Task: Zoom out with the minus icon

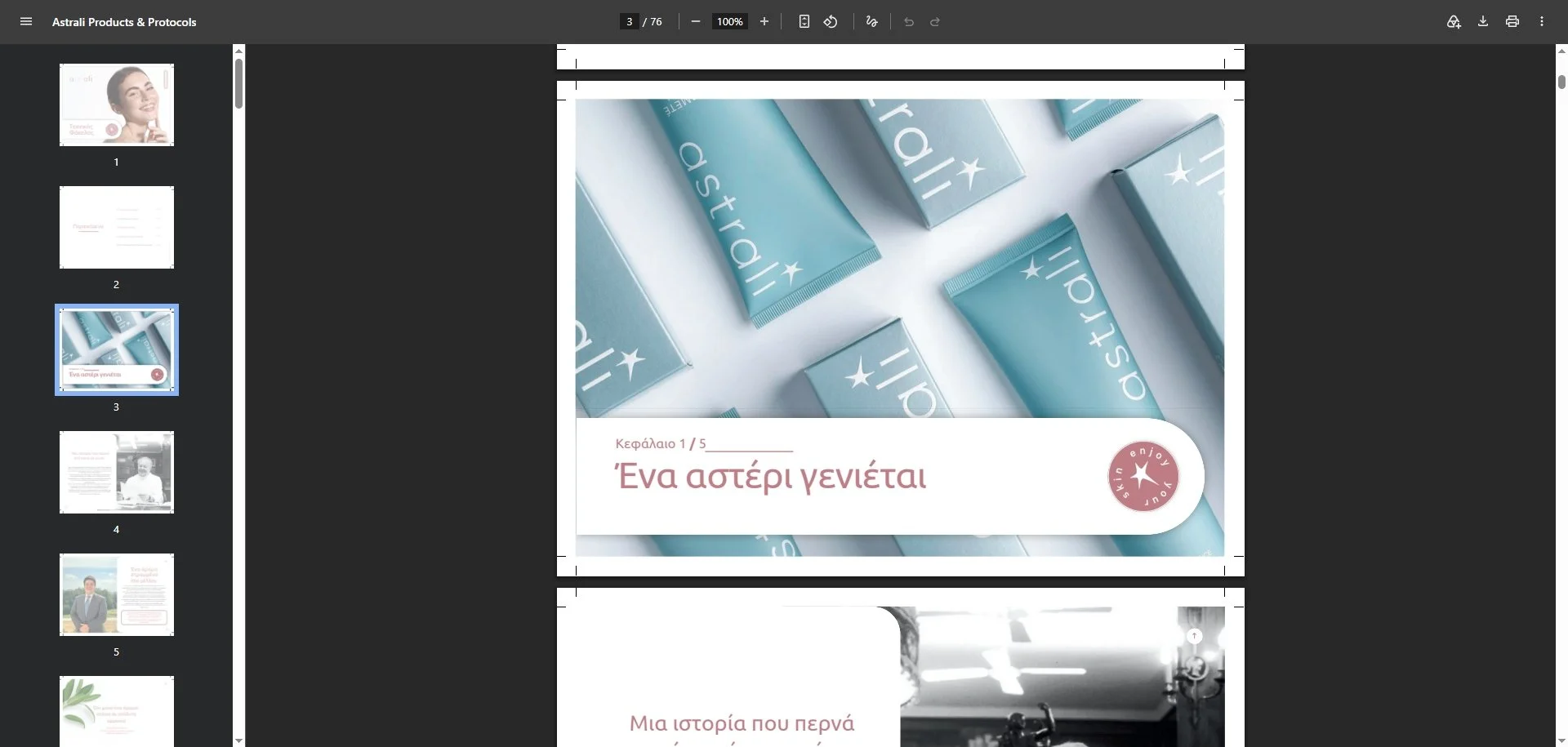Action: point(696,22)
